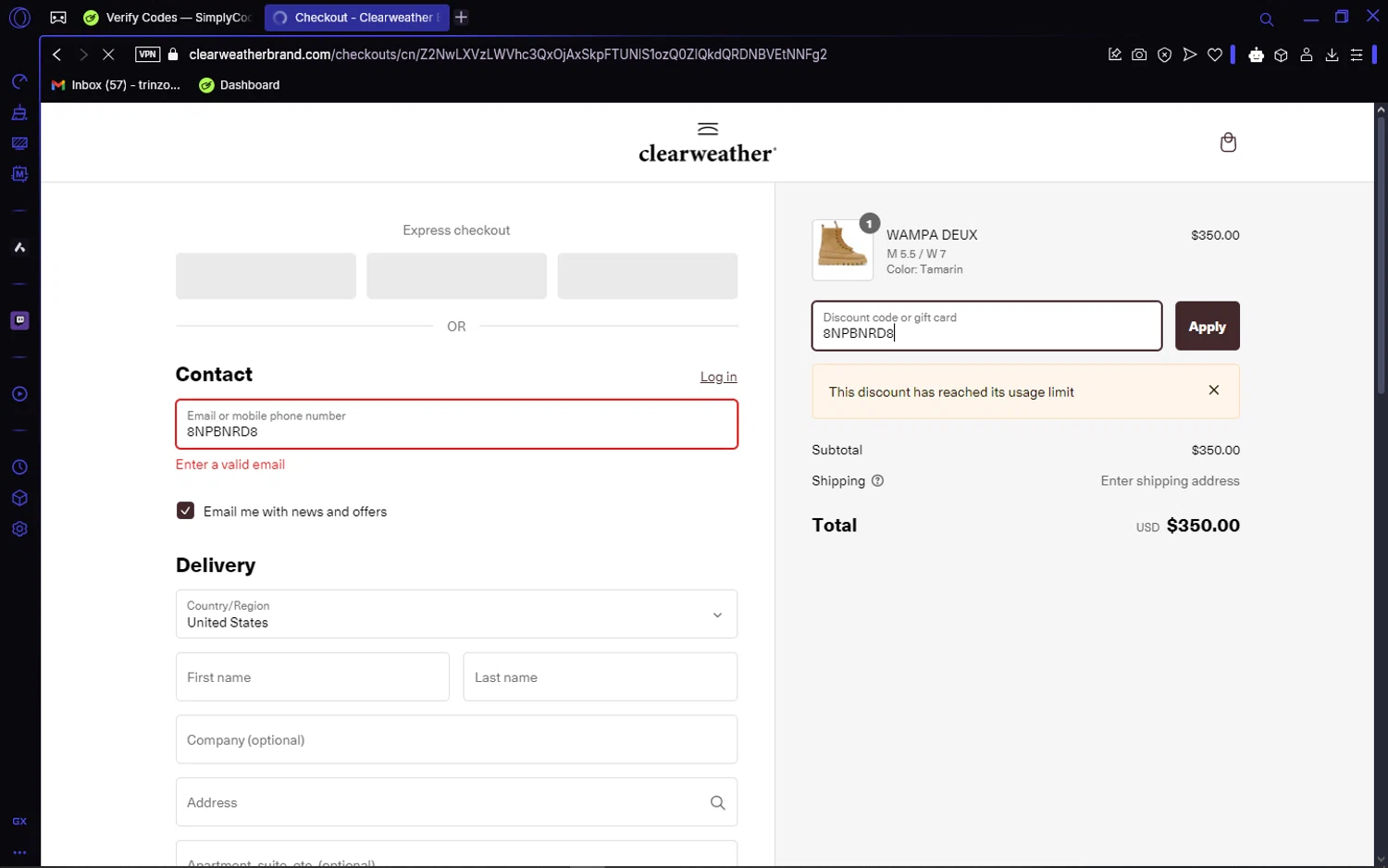Select the Checkout - Clearweather tab
Image resolution: width=1388 pixels, height=868 pixels.
356,18
